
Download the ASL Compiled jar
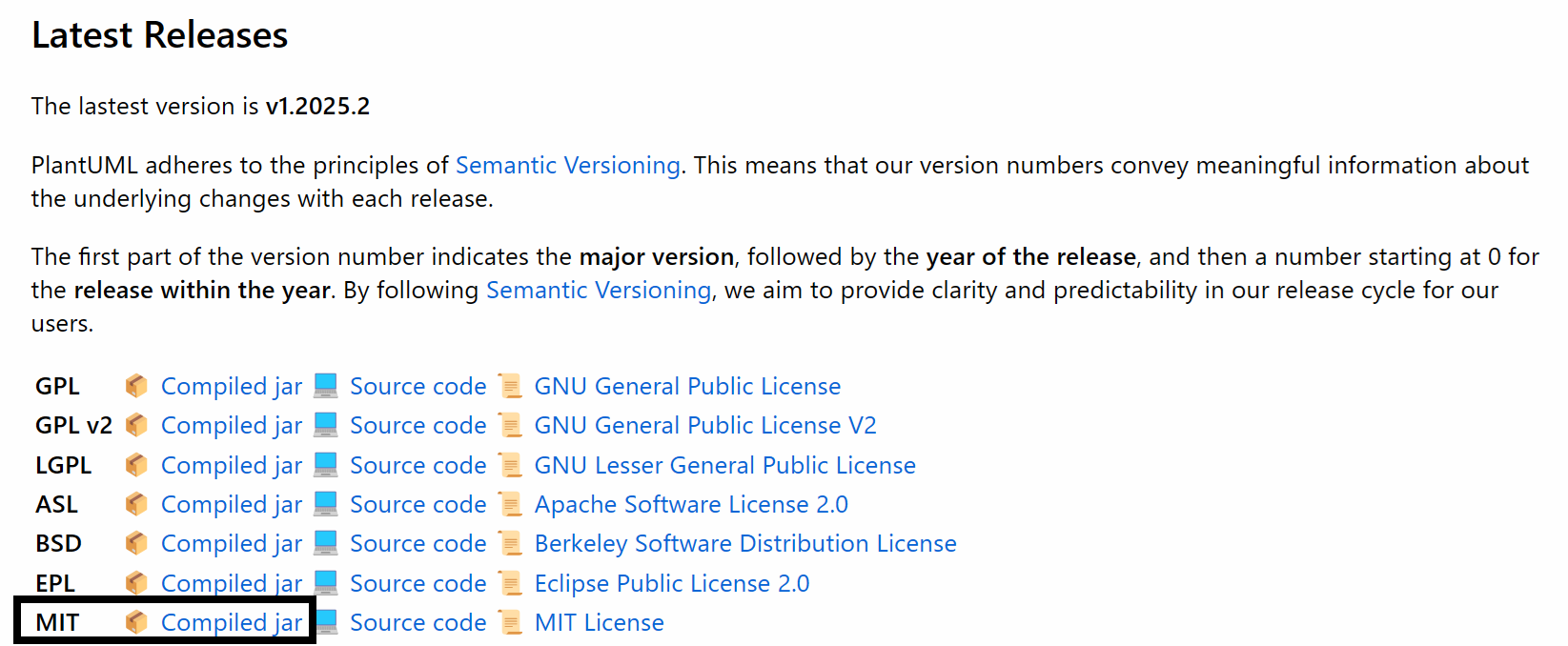pos(232,504)
